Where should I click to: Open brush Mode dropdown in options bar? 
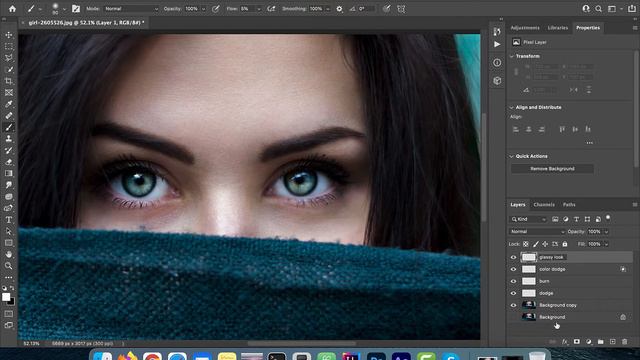(131, 9)
